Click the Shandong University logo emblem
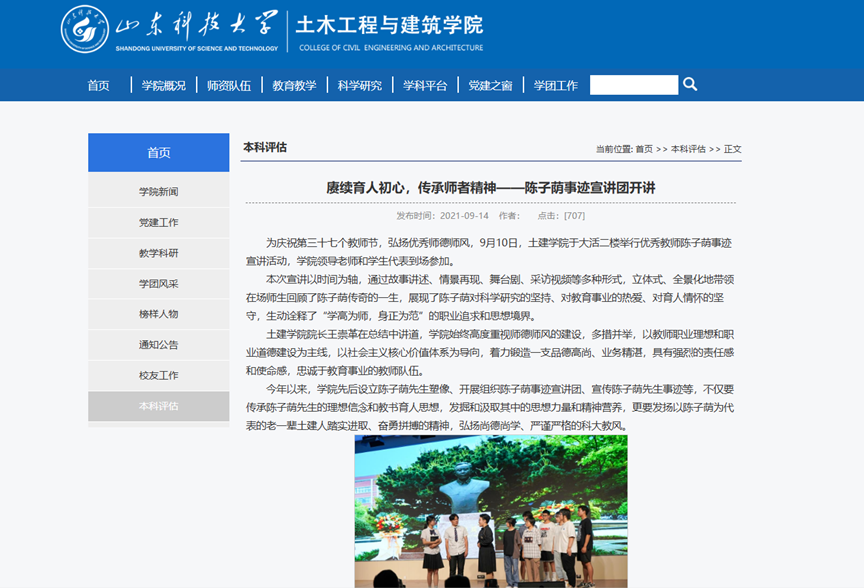The height and width of the screenshot is (588, 864). click(x=85, y=30)
